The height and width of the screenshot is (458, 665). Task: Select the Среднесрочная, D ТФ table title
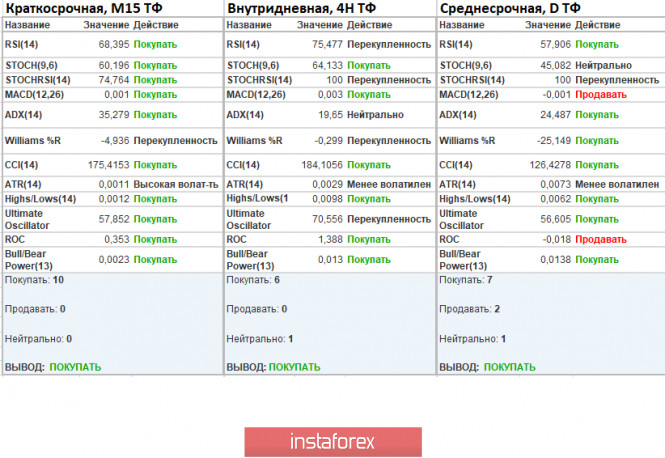click(x=510, y=8)
